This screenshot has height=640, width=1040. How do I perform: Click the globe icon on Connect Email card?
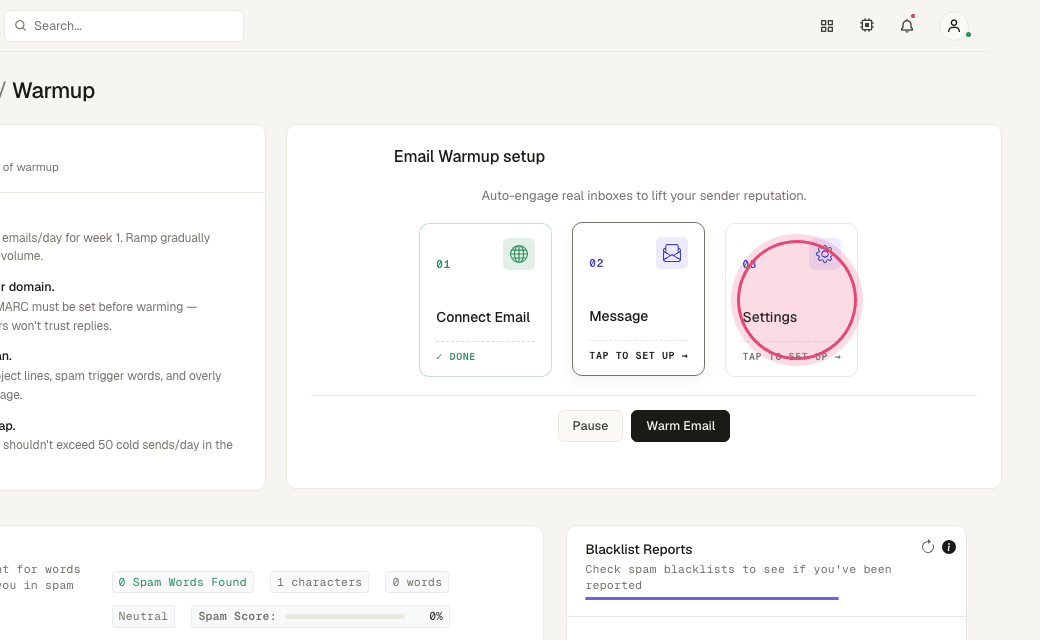click(x=519, y=254)
